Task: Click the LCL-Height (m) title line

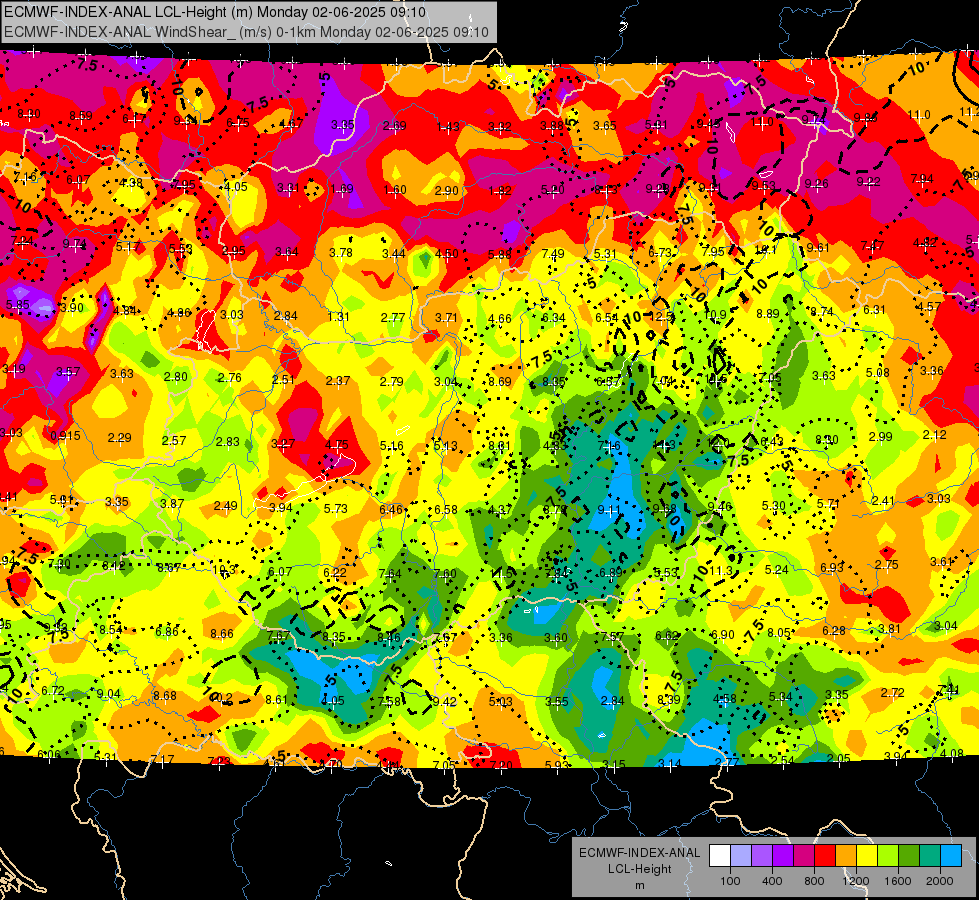Action: pos(215,12)
